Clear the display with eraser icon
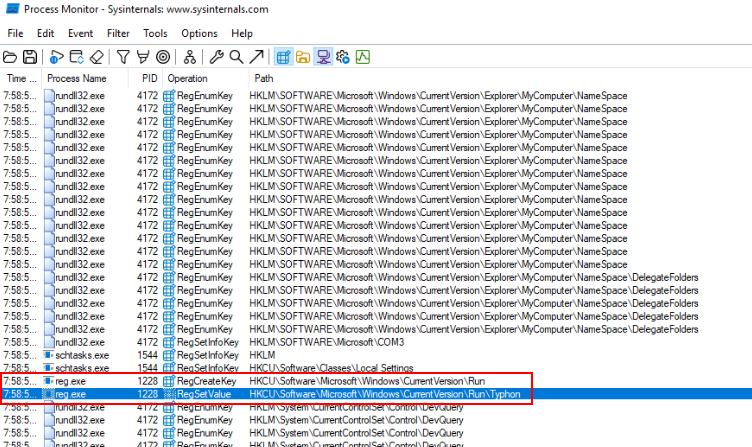 tap(96, 57)
